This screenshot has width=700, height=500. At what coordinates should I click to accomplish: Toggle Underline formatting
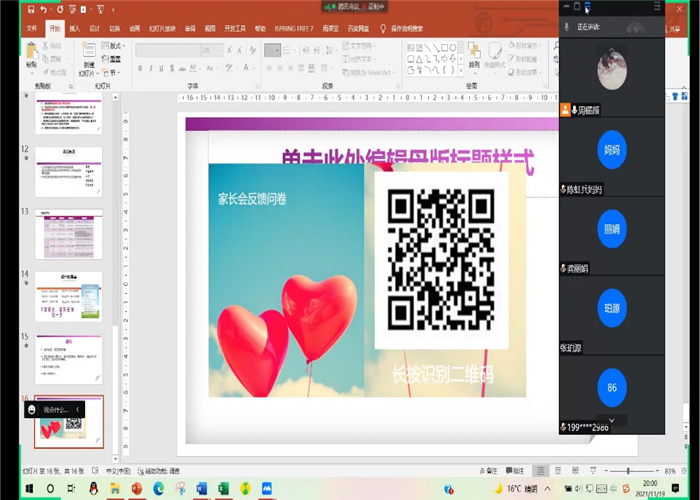click(x=161, y=68)
